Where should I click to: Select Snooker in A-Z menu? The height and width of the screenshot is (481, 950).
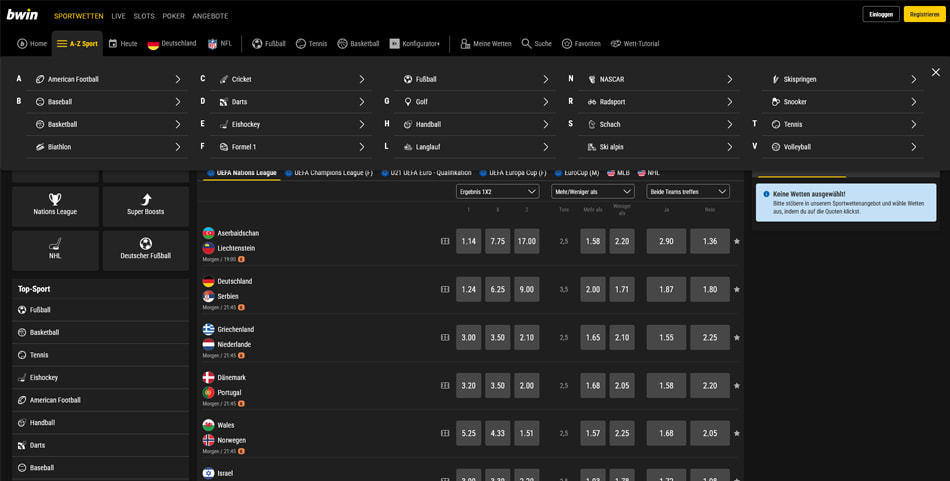tap(842, 102)
